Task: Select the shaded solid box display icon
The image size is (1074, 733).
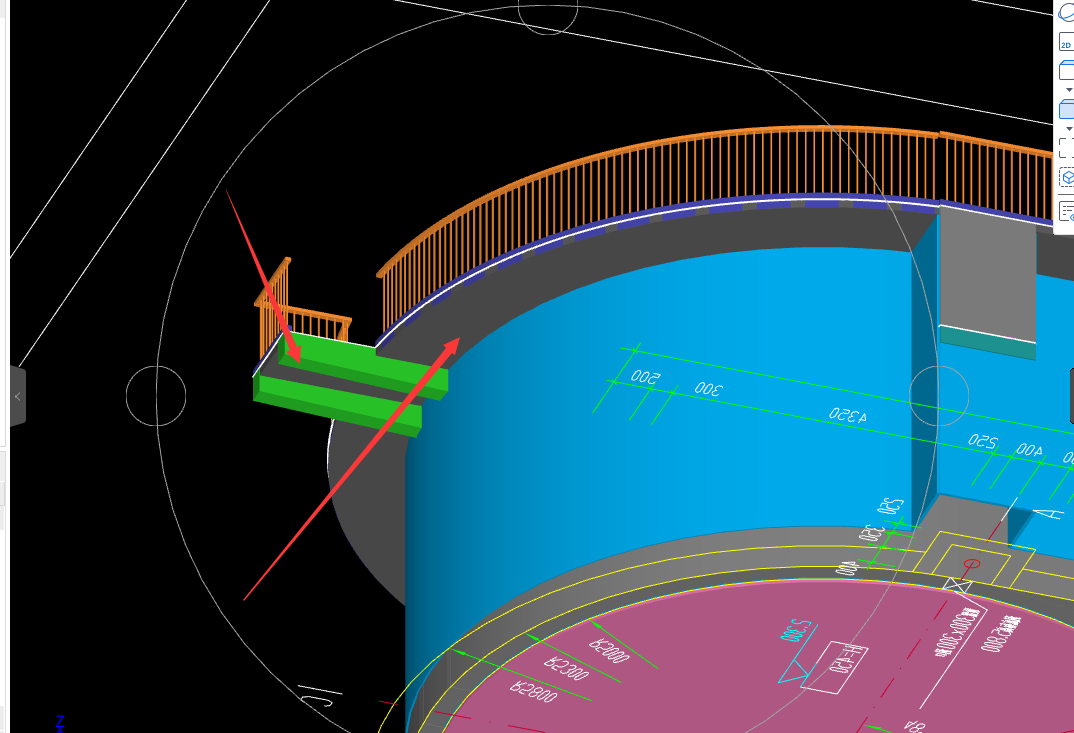Action: (x=1067, y=109)
